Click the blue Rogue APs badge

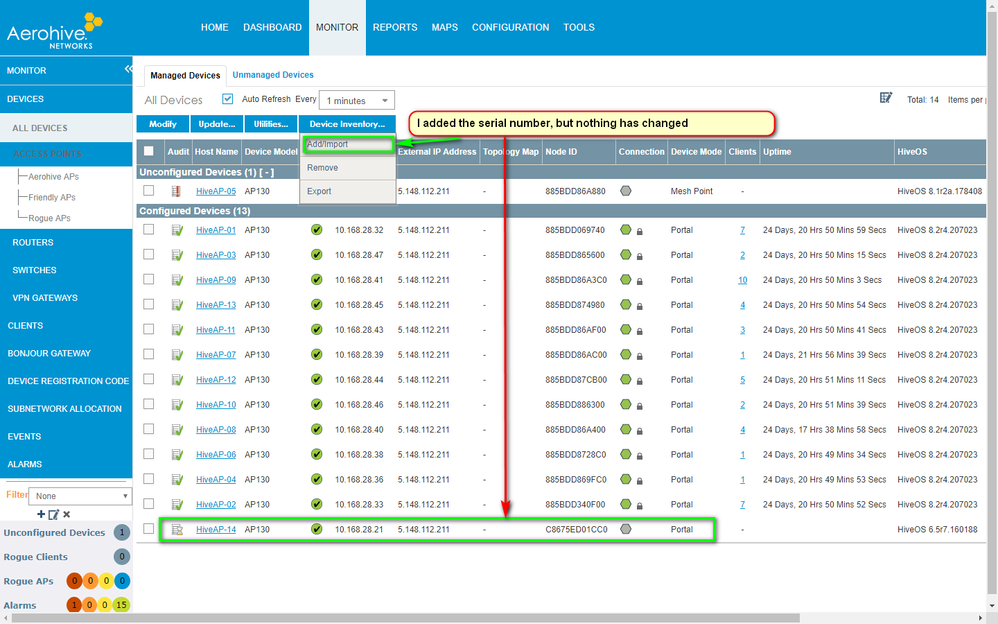pos(122,581)
